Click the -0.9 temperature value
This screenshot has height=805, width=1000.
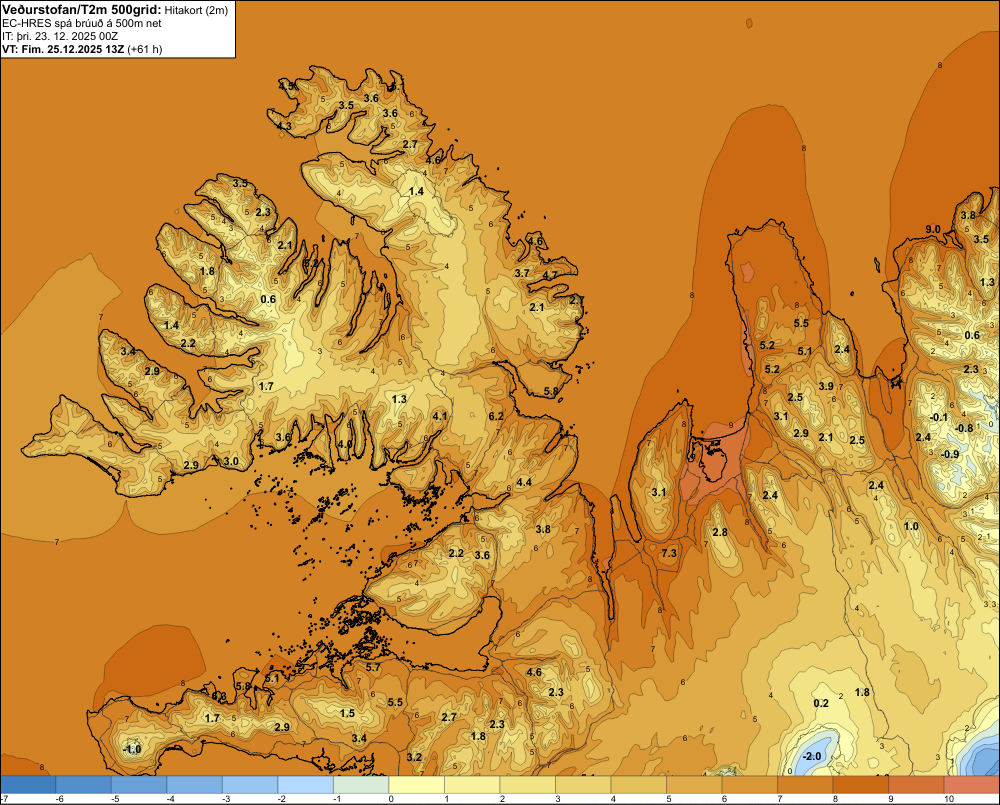950,454
